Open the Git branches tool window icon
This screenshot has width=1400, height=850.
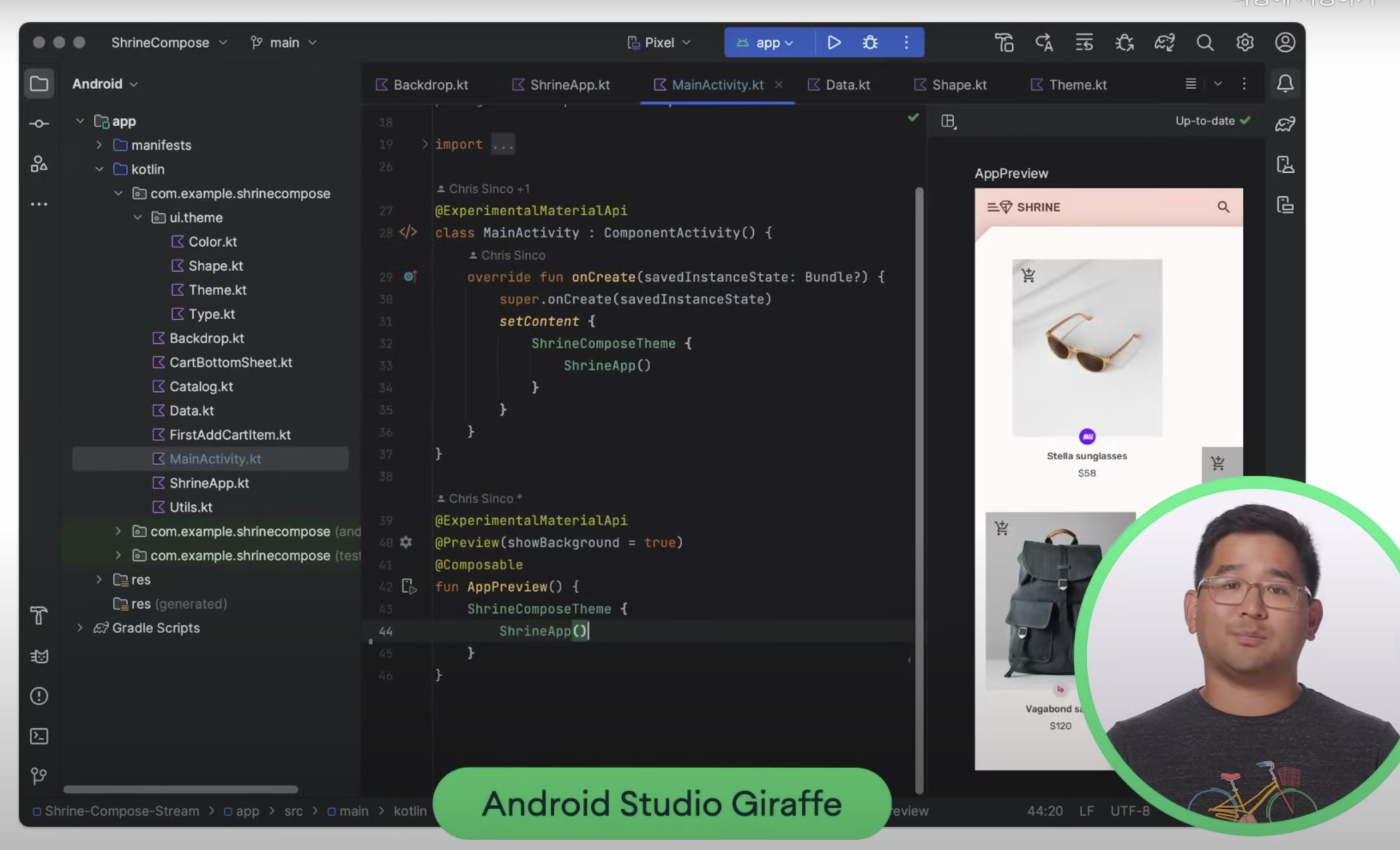tap(39, 776)
